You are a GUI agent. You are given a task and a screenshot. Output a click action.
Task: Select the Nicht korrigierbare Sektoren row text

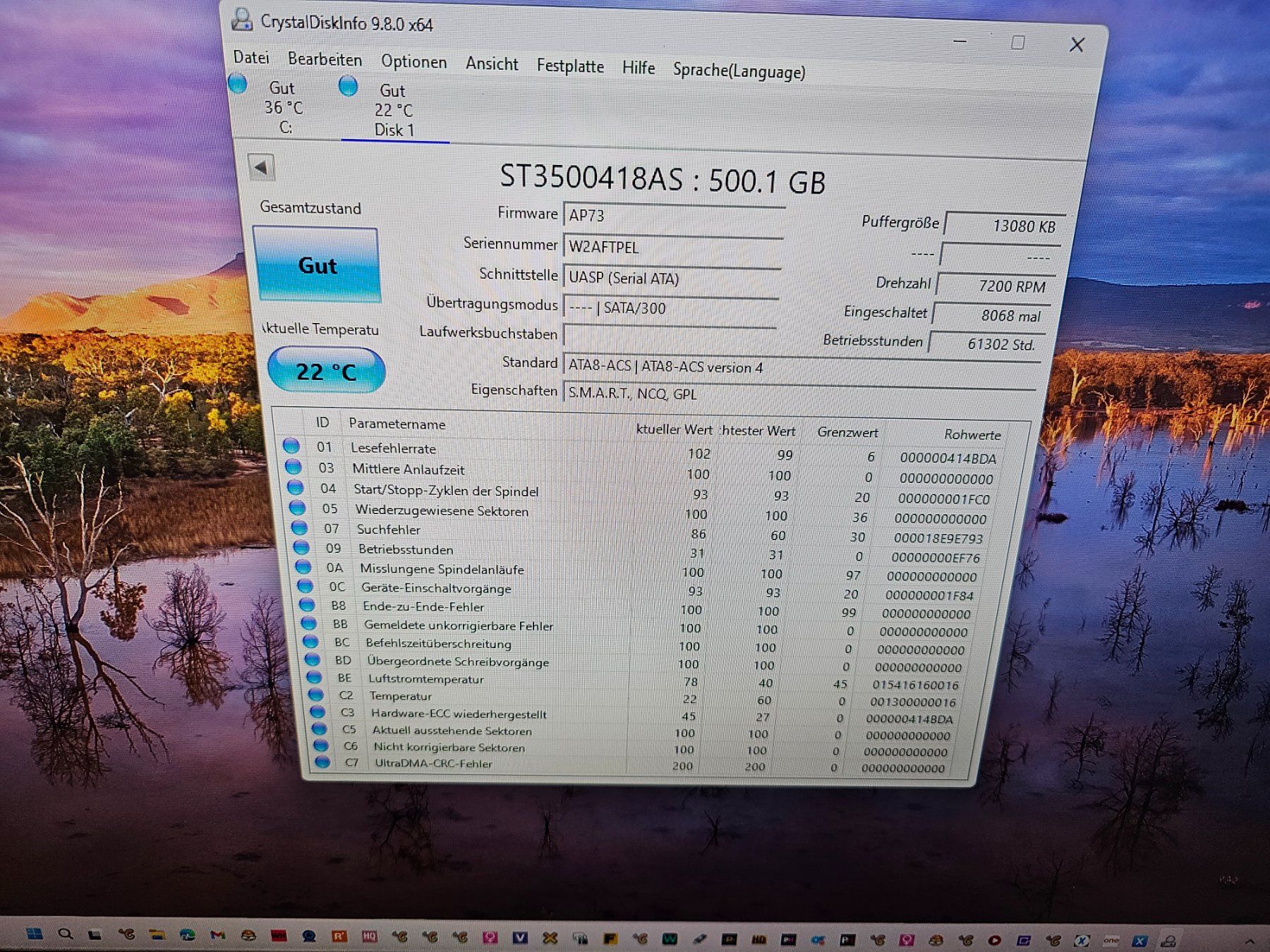pos(449,747)
